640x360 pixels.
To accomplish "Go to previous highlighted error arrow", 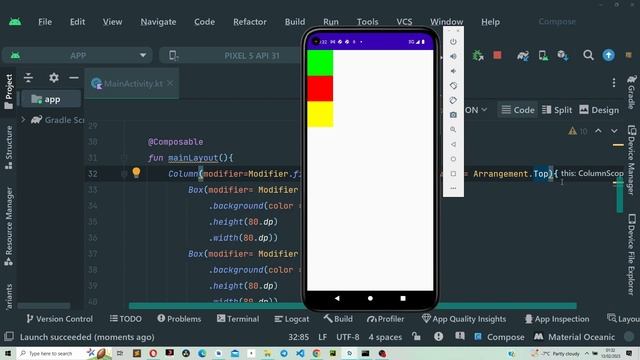I will tap(598, 131).
